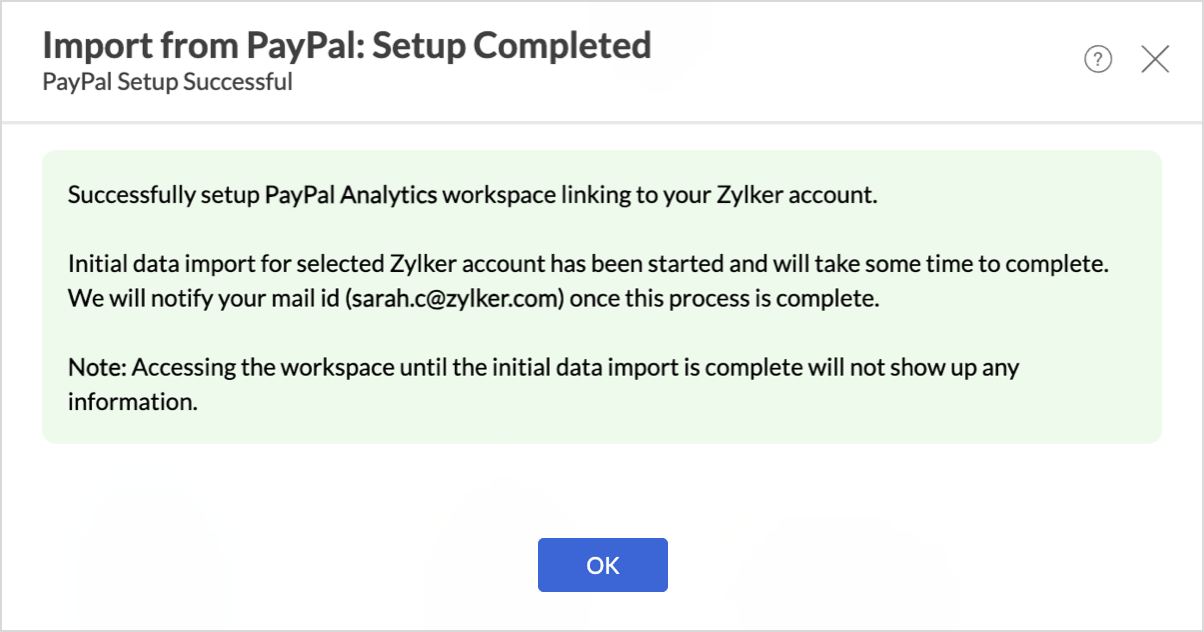
Task: Click the 'Note:' label in the message
Action: tap(97, 367)
